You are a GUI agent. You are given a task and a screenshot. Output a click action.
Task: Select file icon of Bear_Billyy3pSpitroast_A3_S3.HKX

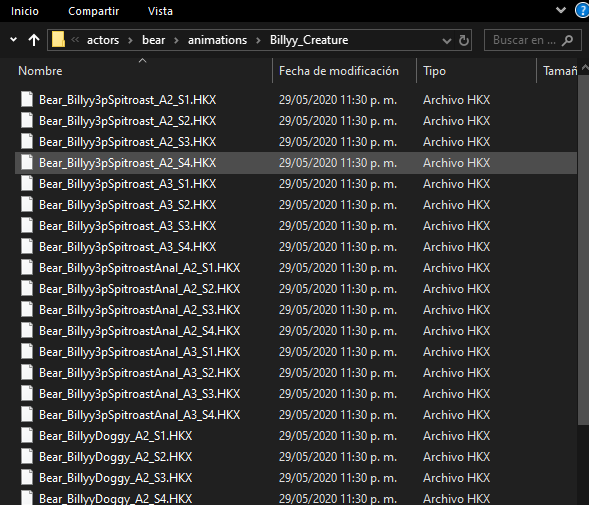coord(27,226)
